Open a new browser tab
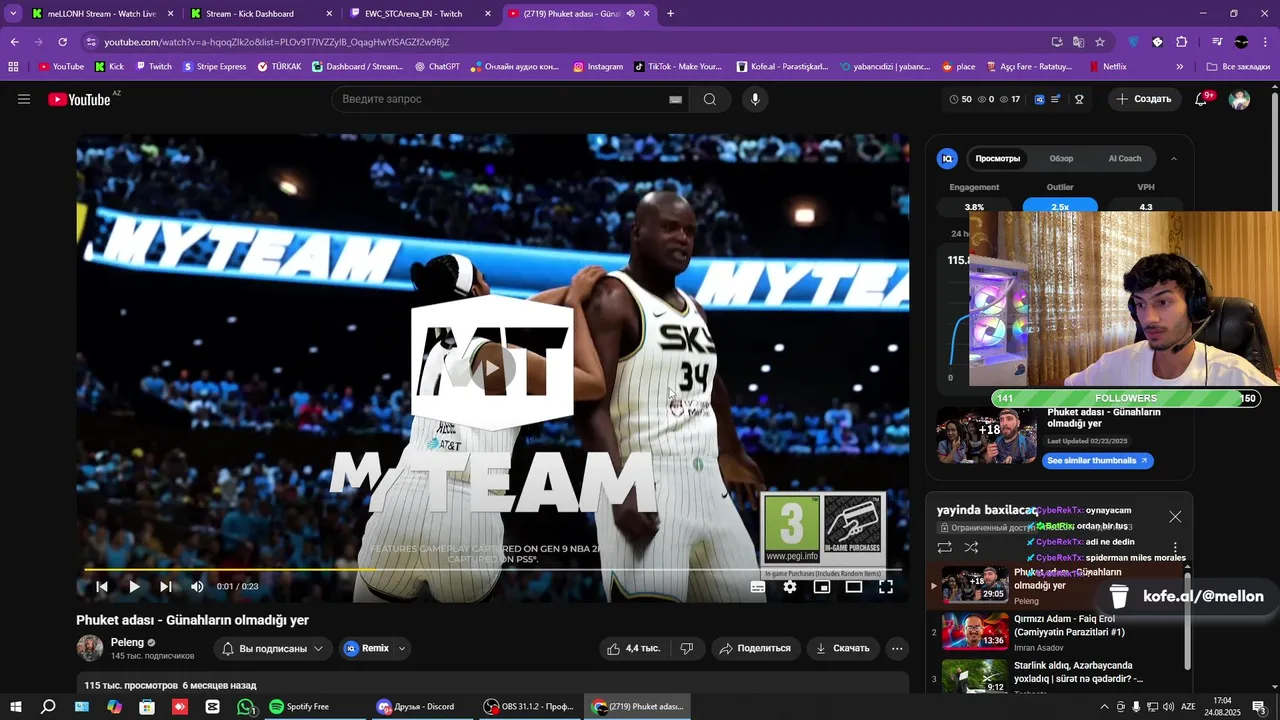 coord(670,14)
